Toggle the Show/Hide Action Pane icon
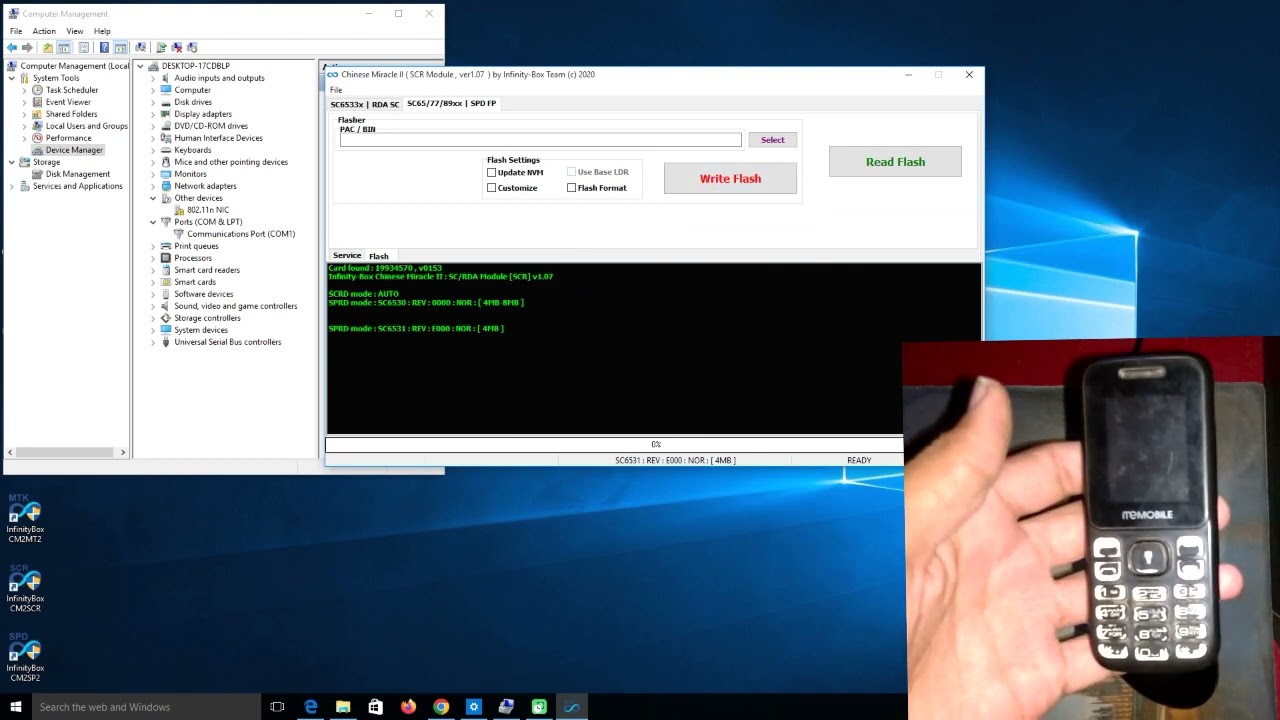The height and width of the screenshot is (720, 1280). [x=120, y=47]
